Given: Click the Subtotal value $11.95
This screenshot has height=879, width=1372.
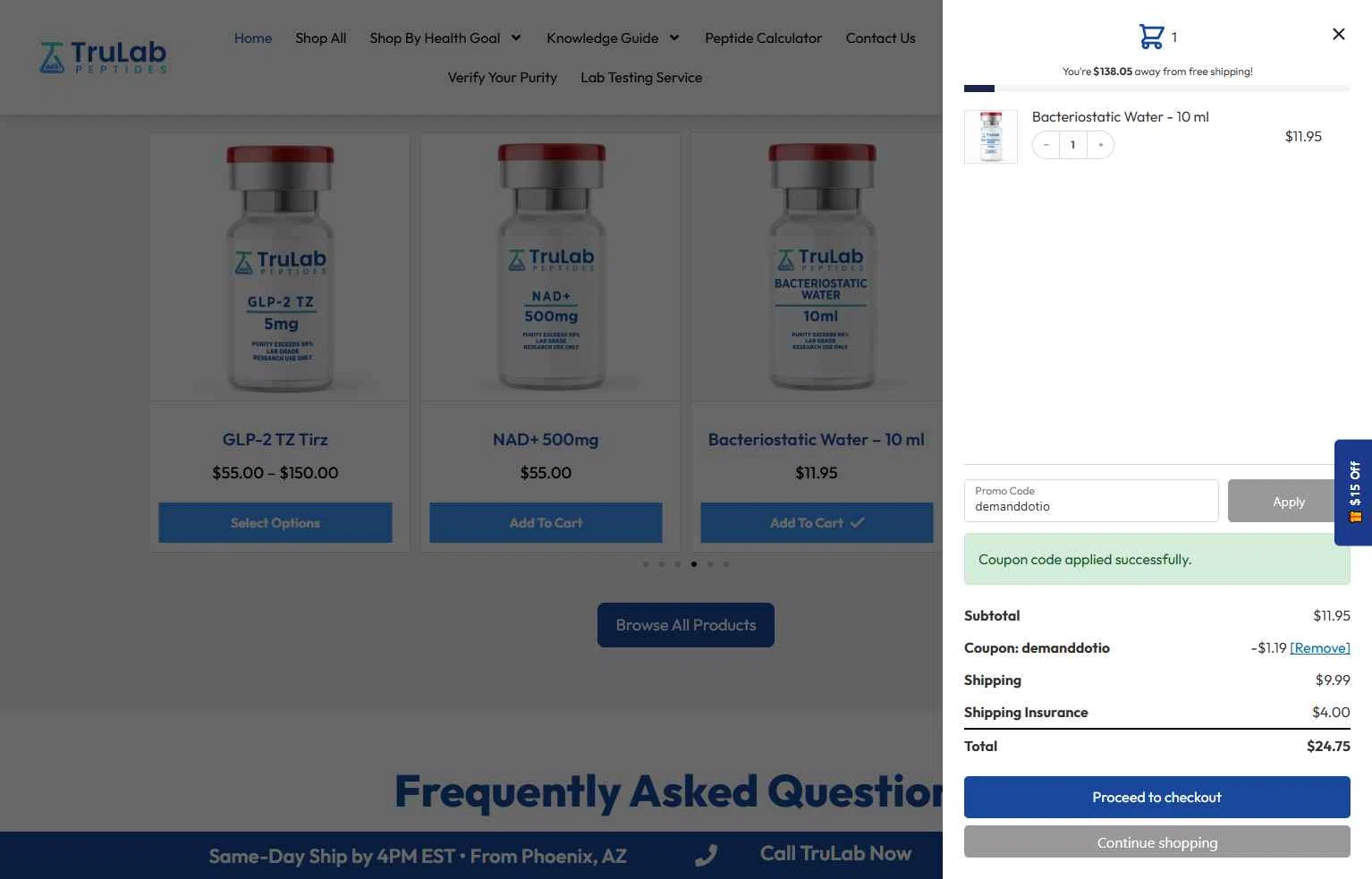Looking at the screenshot, I should pyautogui.click(x=1332, y=616).
